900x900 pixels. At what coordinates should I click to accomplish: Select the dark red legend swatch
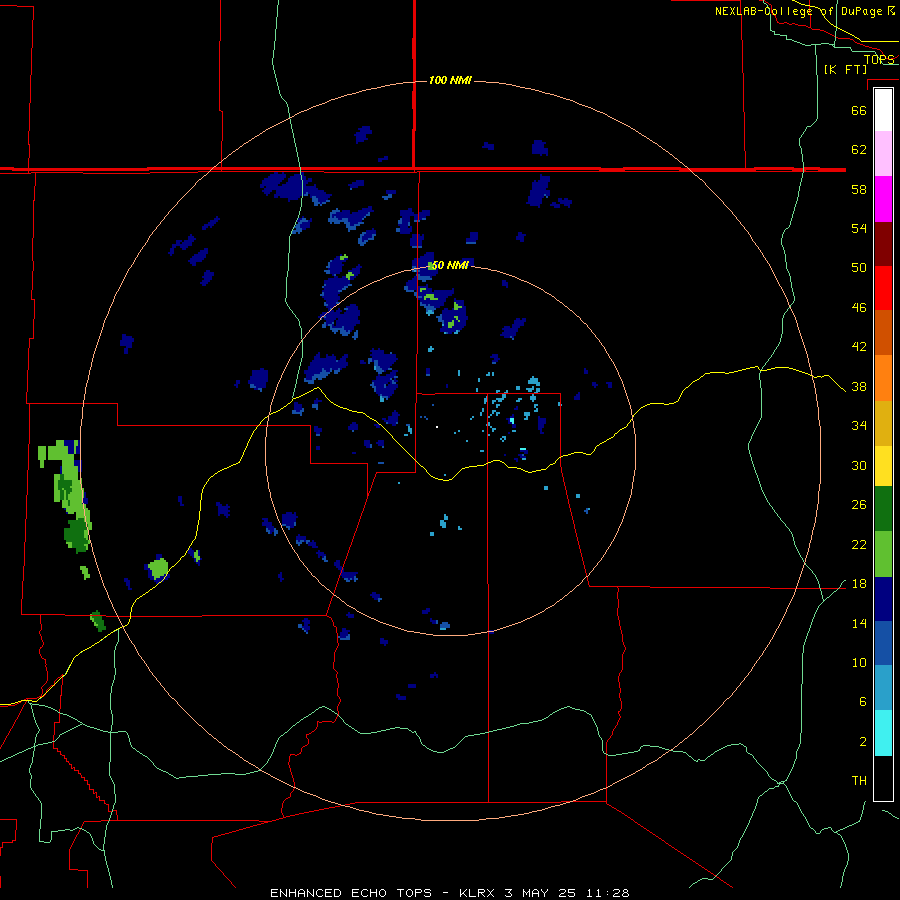pyautogui.click(x=883, y=243)
